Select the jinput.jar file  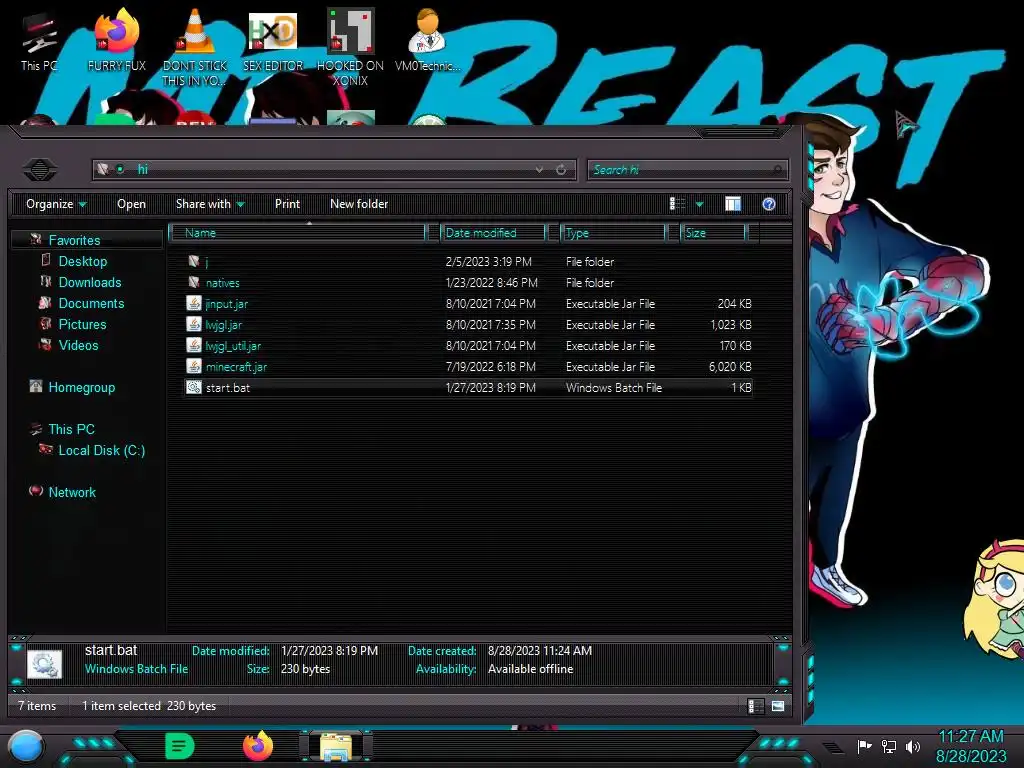[x=468, y=304]
